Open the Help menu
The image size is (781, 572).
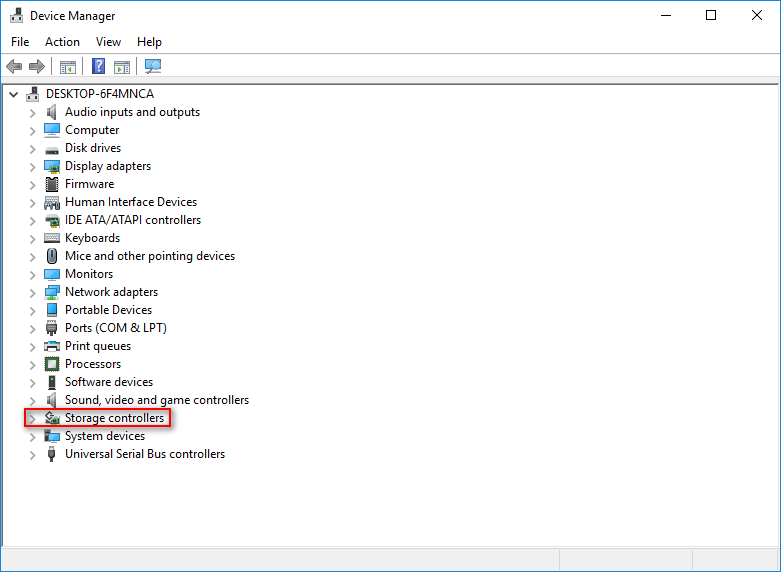point(149,42)
